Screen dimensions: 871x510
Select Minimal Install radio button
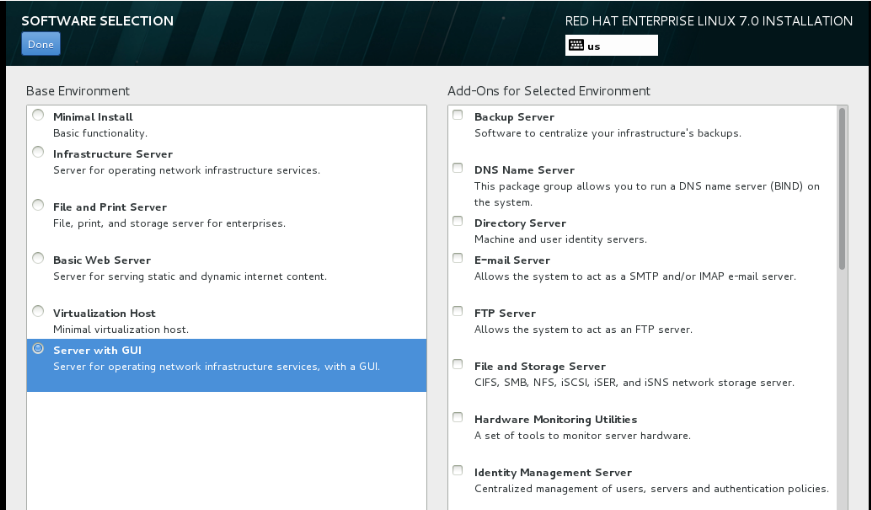pos(38,115)
